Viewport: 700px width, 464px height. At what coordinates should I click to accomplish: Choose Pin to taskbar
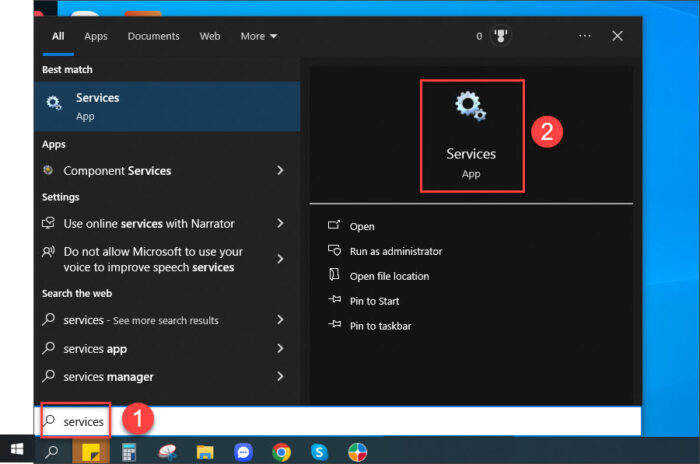point(380,326)
